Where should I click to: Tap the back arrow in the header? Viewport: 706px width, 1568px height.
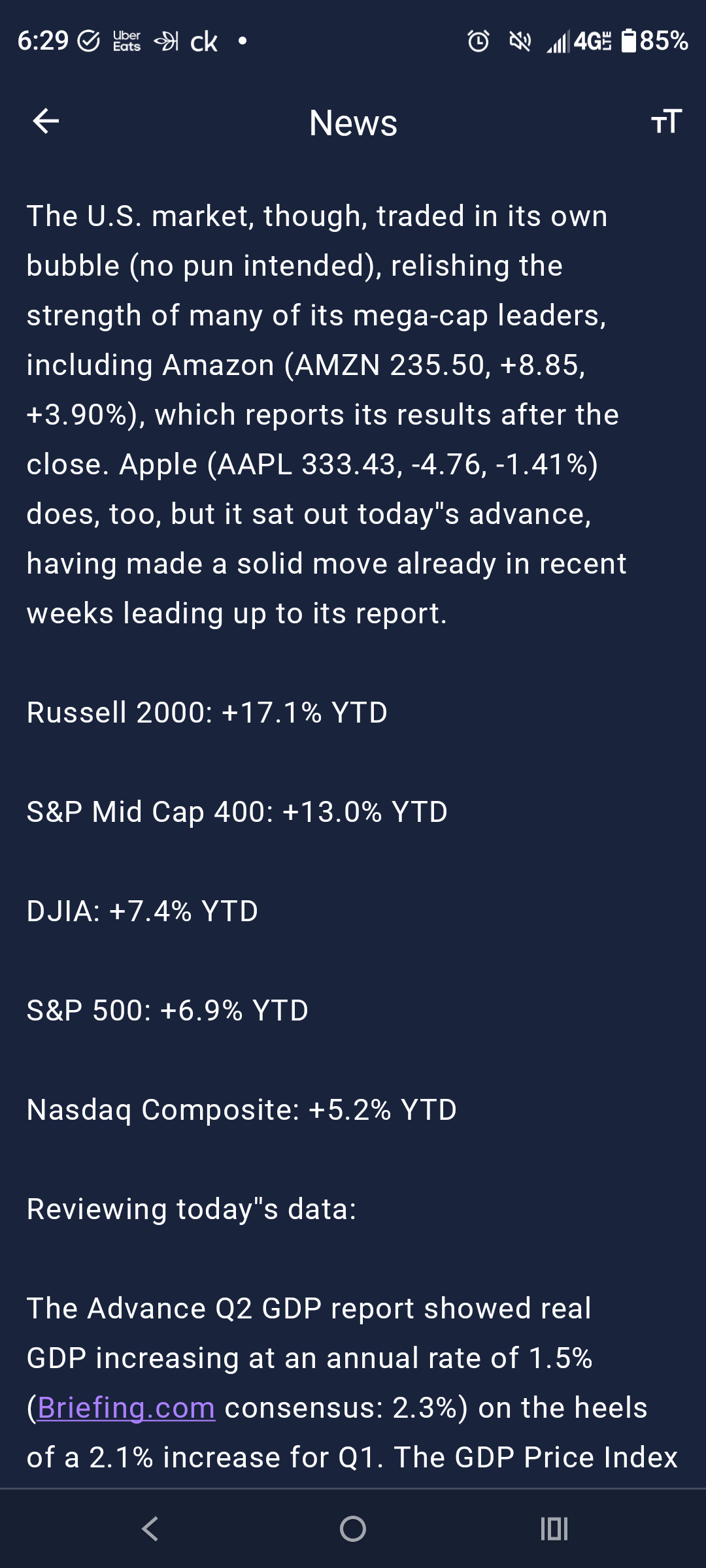46,121
